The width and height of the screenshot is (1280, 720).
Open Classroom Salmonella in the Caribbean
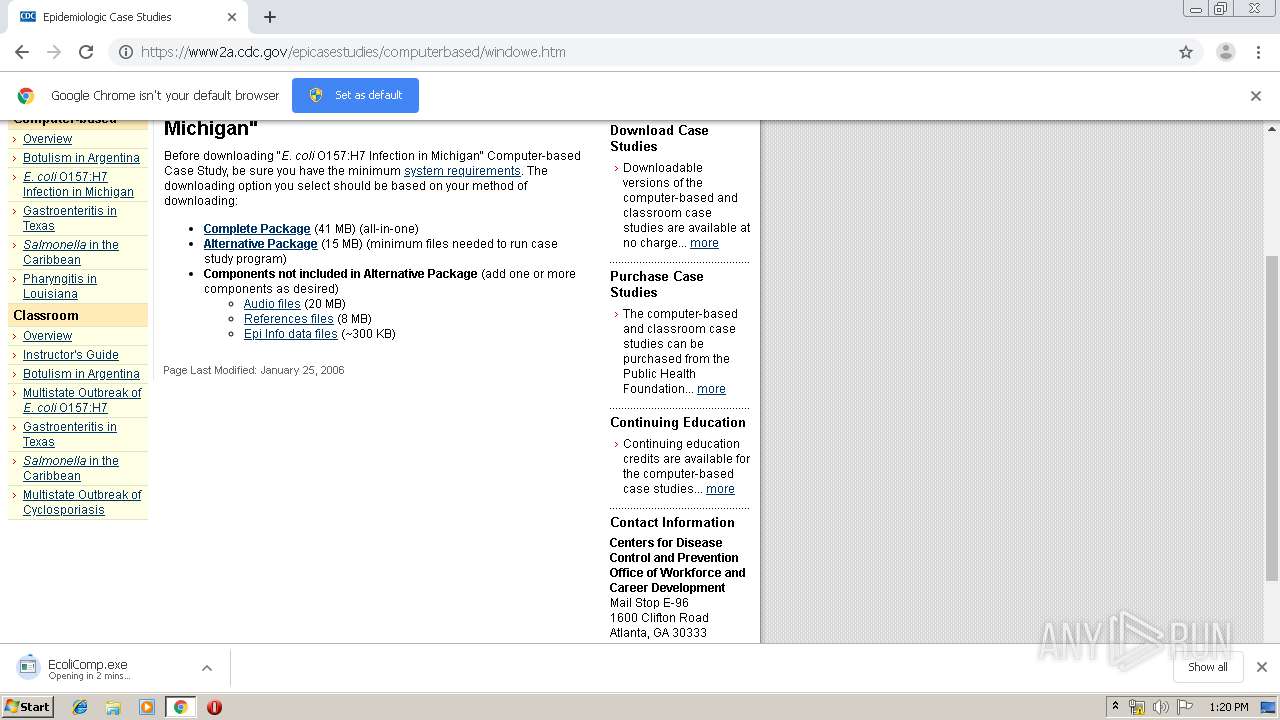pyautogui.click(x=71, y=468)
